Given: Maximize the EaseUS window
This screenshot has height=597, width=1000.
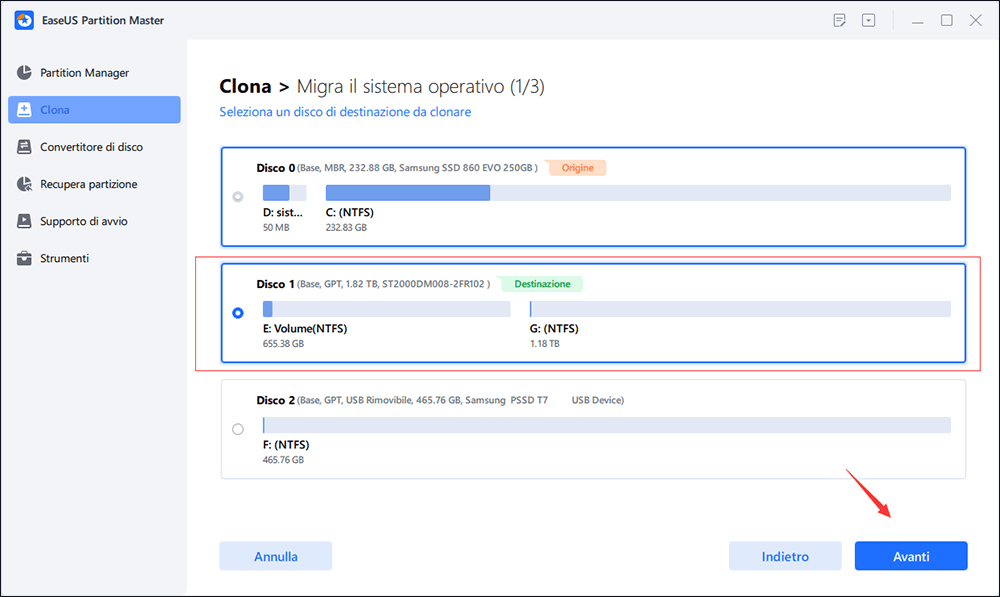Looking at the screenshot, I should (947, 20).
